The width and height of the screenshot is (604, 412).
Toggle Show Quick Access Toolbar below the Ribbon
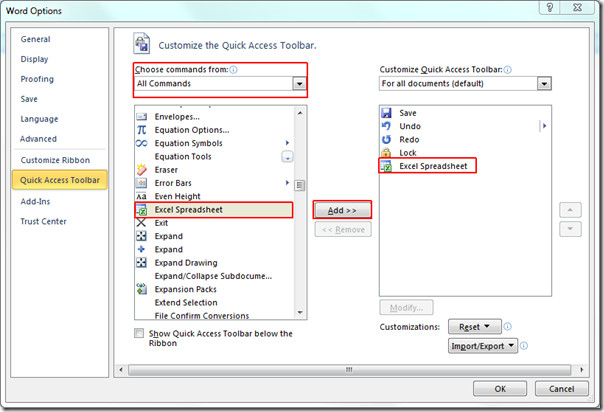click(139, 333)
